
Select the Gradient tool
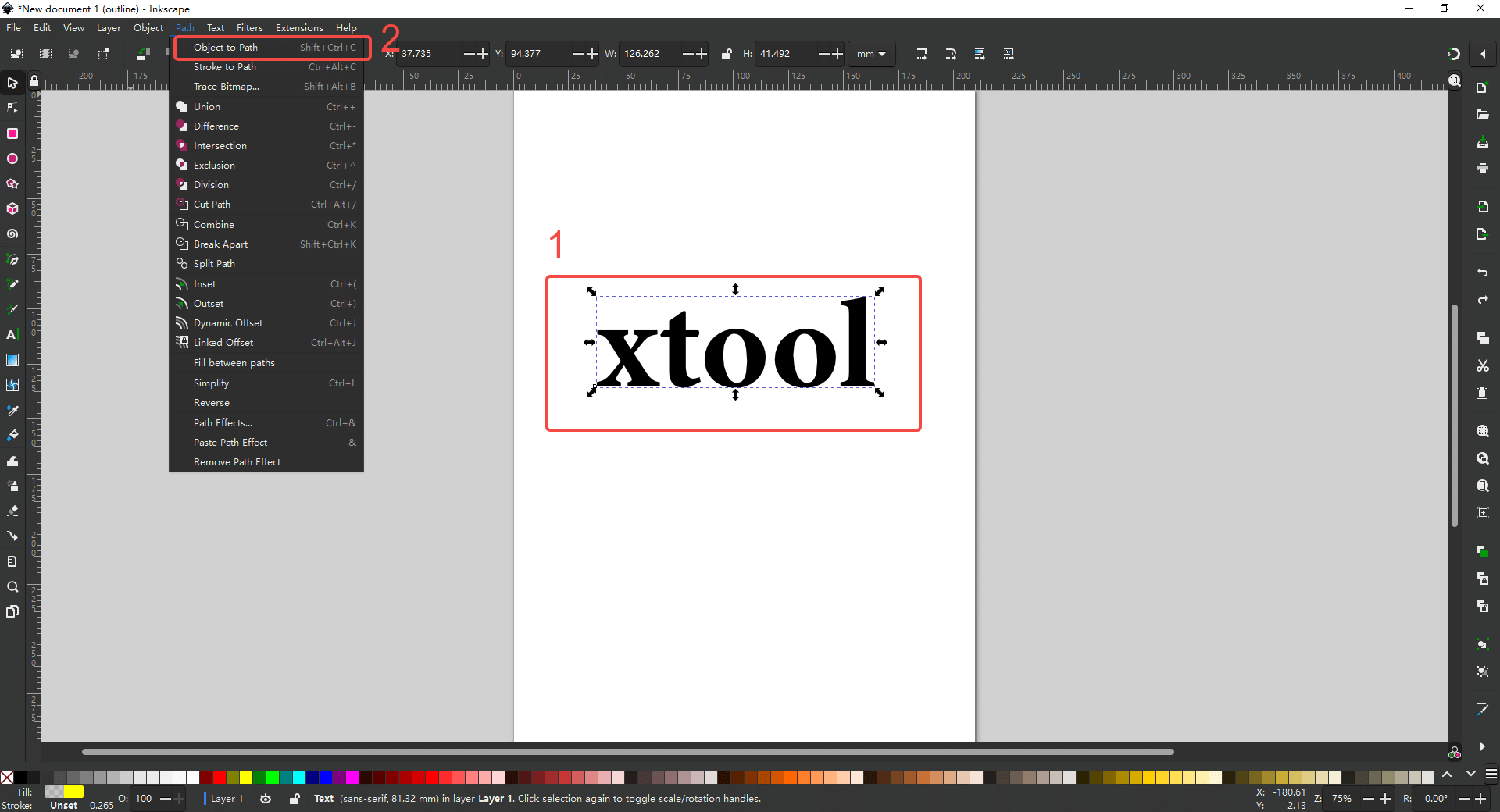(x=12, y=360)
